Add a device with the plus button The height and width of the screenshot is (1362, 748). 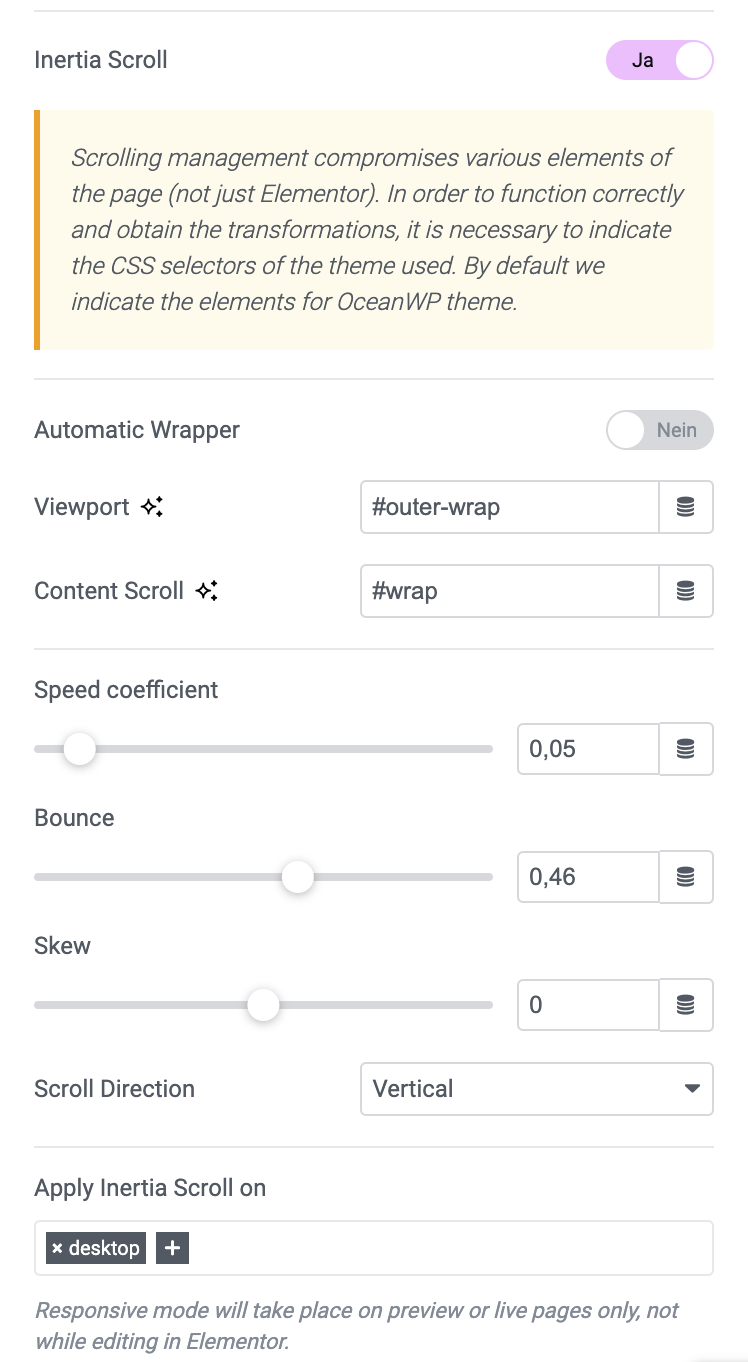pos(173,1248)
